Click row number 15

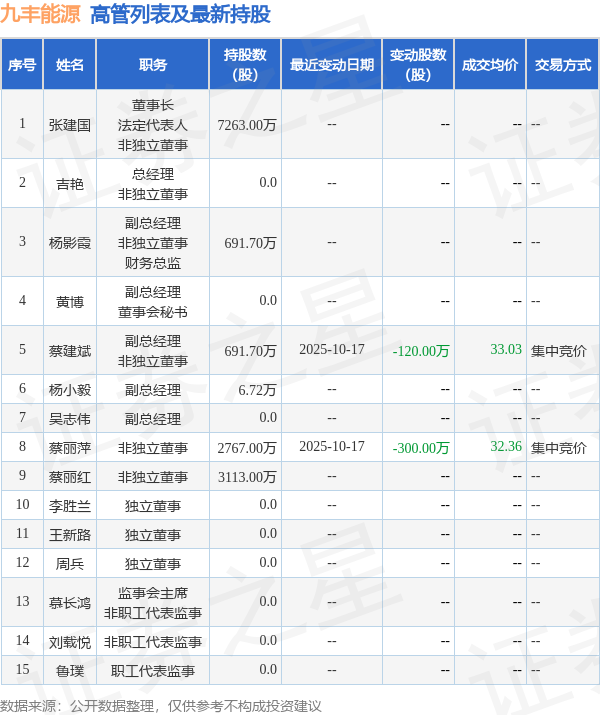tap(22, 669)
